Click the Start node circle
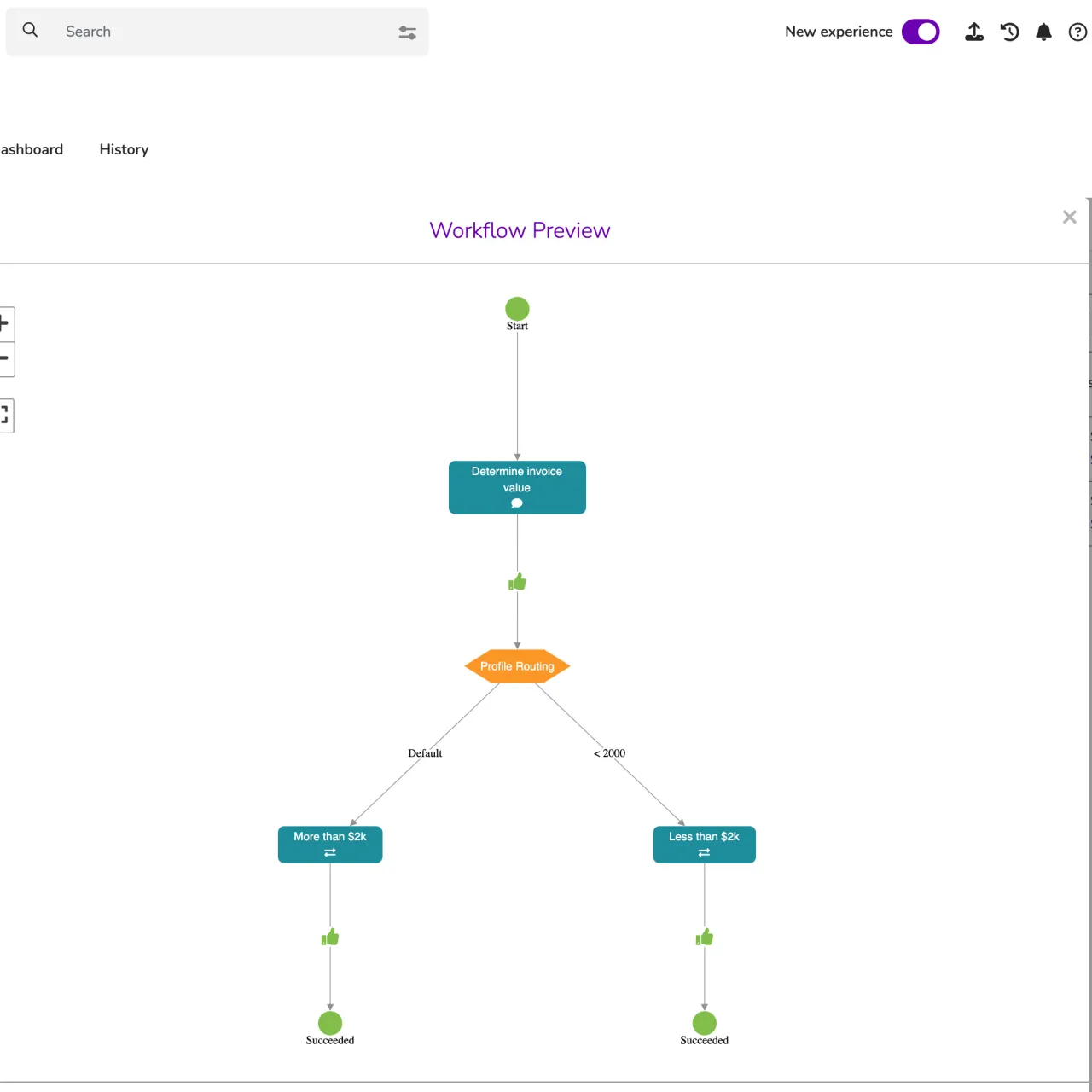Image resolution: width=1092 pixels, height=1092 pixels. tap(517, 309)
